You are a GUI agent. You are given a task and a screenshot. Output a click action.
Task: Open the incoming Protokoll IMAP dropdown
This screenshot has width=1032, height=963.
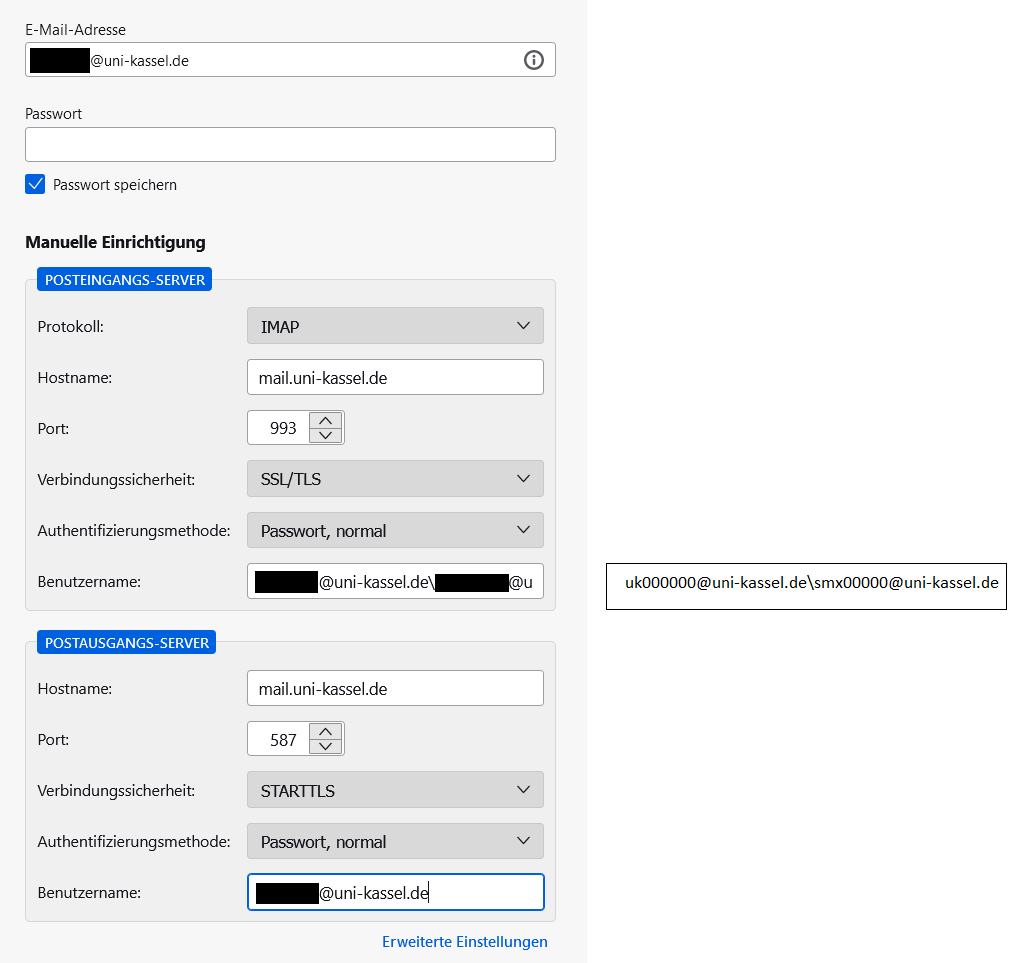point(395,326)
